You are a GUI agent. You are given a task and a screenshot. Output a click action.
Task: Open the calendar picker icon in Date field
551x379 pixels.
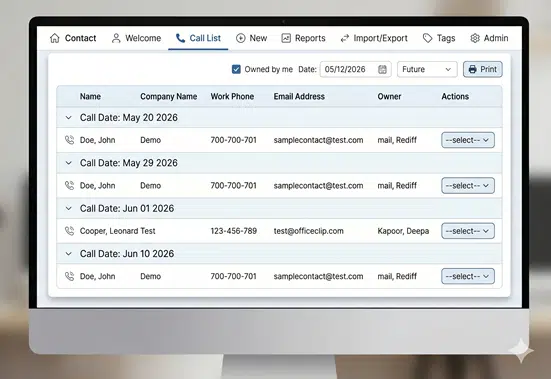click(382, 69)
